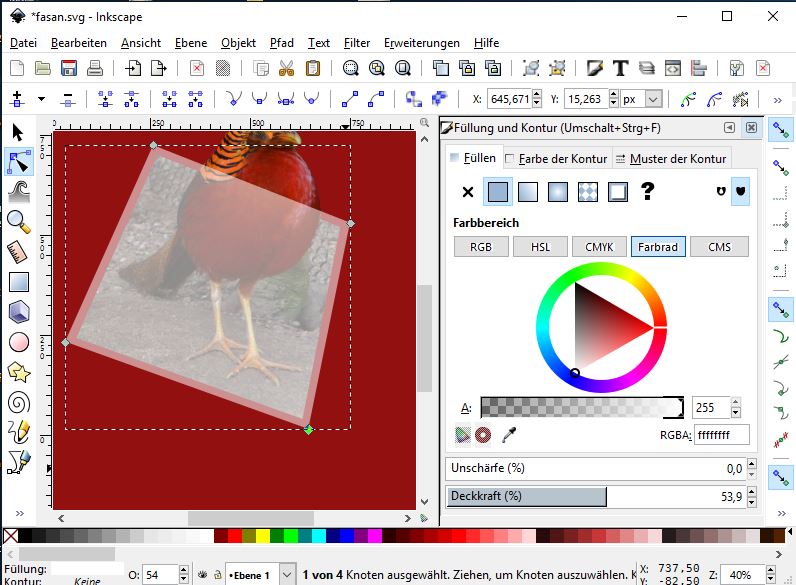Click the scissors cut icon
The height and width of the screenshot is (585, 796).
[287, 69]
